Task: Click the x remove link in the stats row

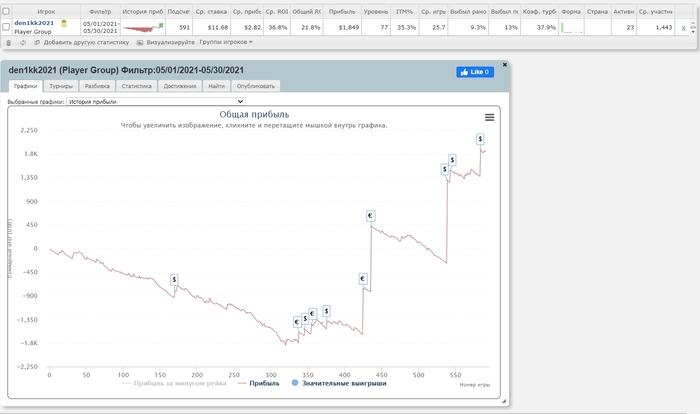Action: point(683,28)
